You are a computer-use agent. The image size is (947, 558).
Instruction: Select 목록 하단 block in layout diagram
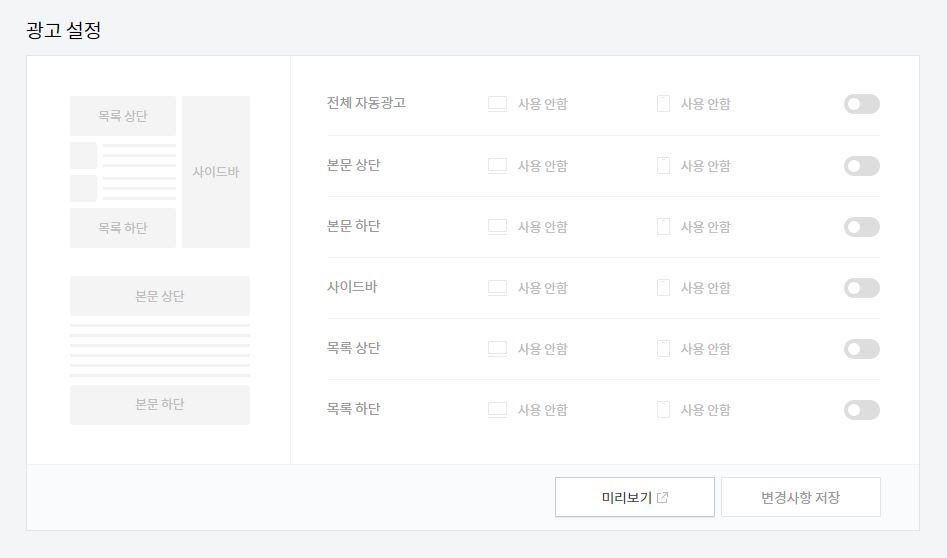click(x=123, y=228)
